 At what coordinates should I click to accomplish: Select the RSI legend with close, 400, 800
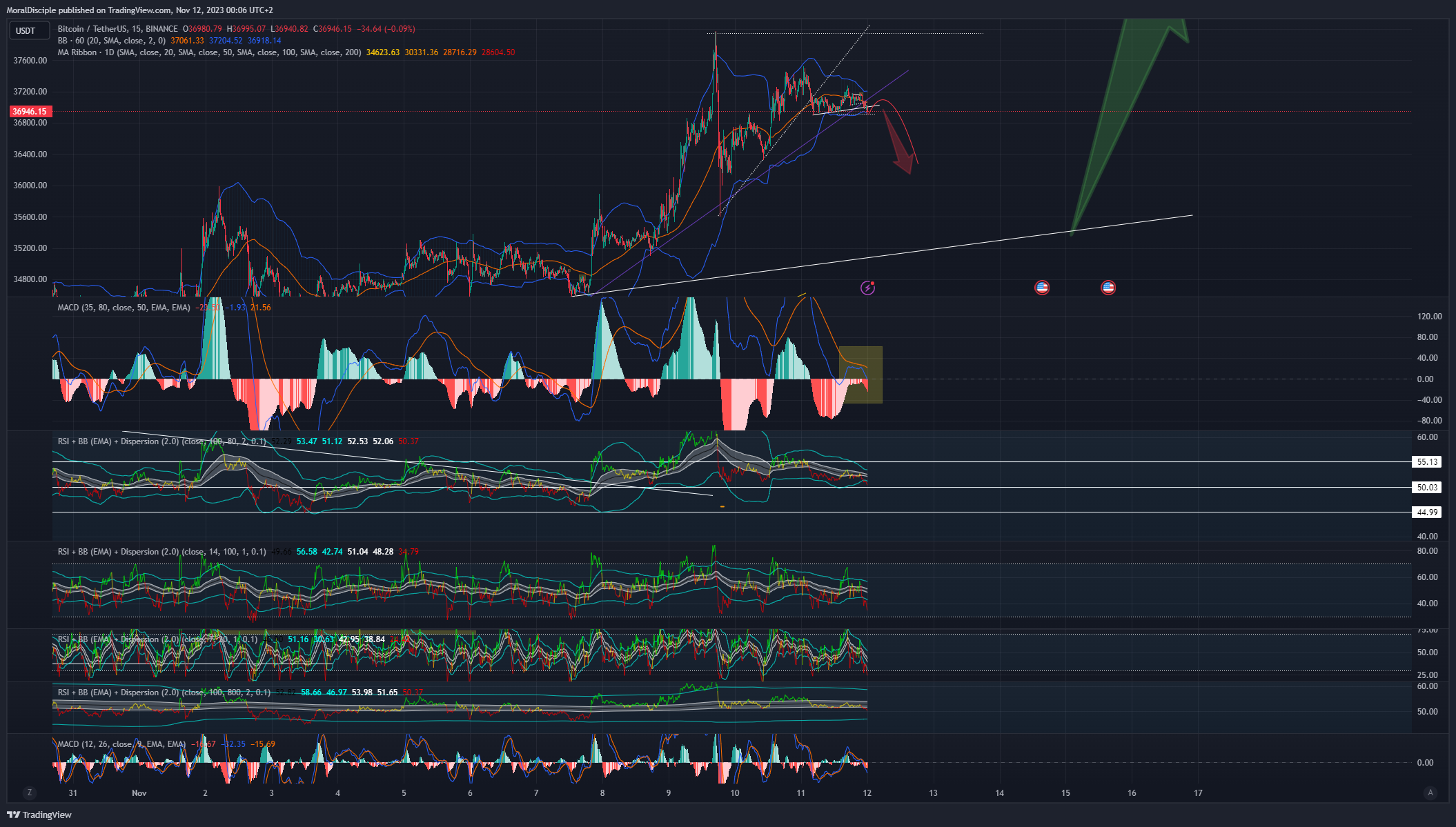tap(164, 693)
